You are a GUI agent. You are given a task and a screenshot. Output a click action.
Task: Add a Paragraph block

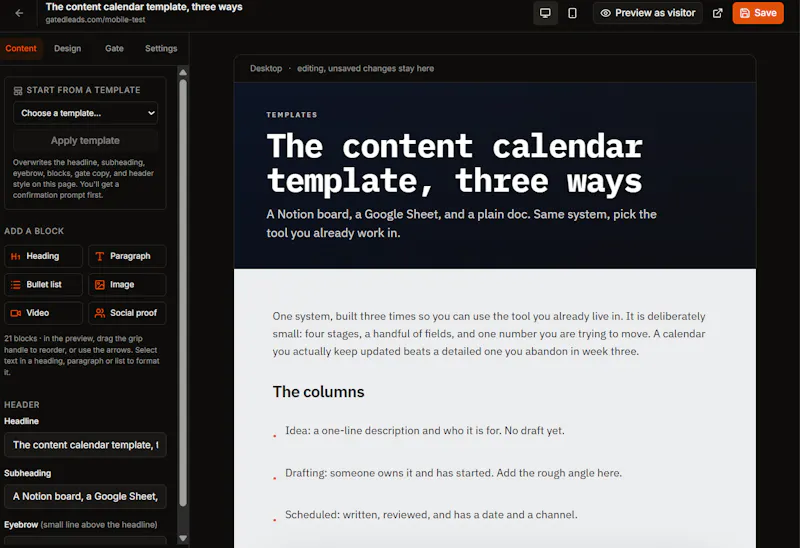point(127,256)
